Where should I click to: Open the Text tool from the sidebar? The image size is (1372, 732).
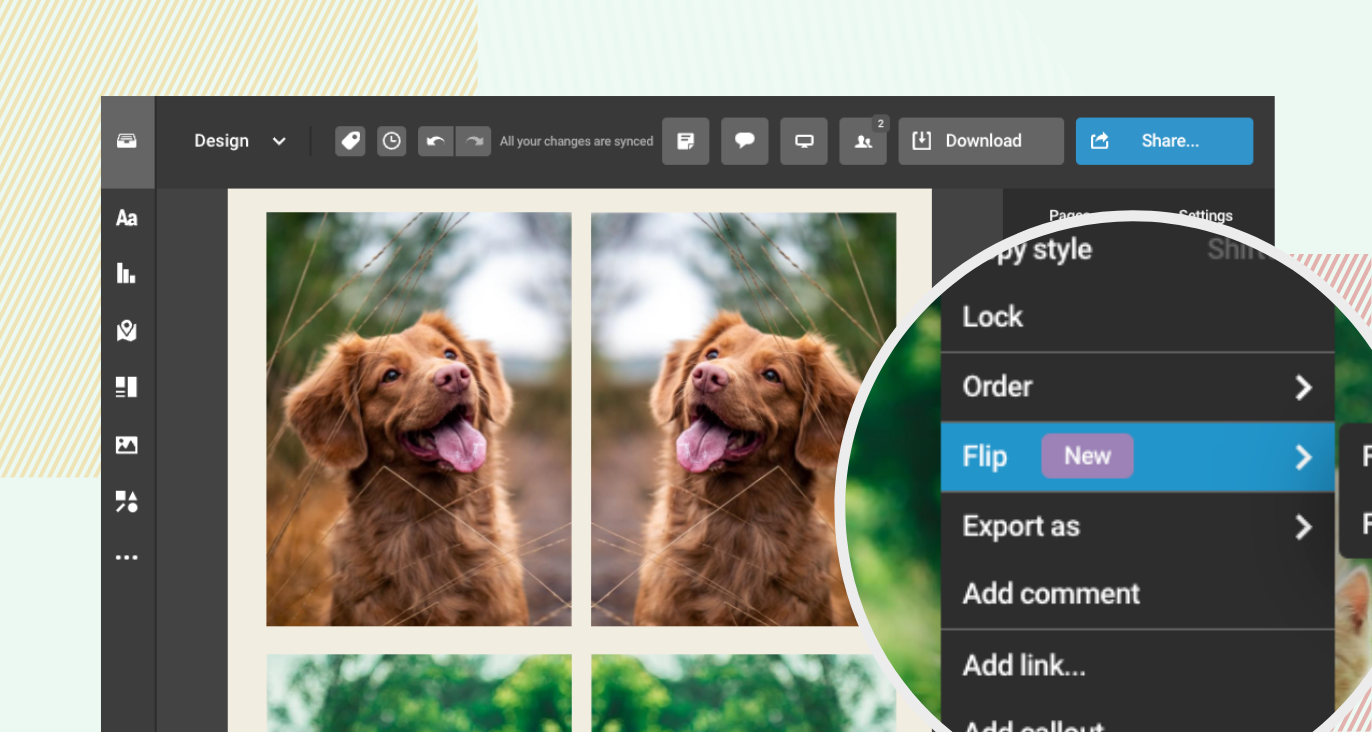tap(127, 218)
